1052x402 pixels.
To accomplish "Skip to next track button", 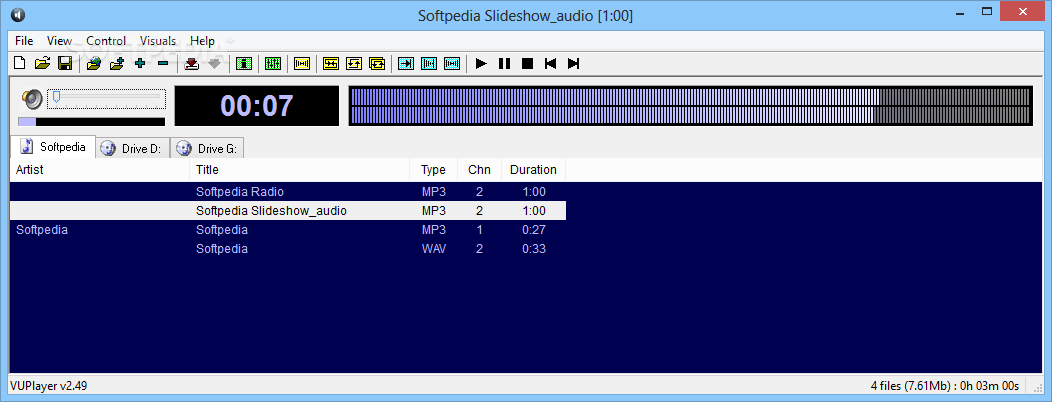I will click(573, 64).
